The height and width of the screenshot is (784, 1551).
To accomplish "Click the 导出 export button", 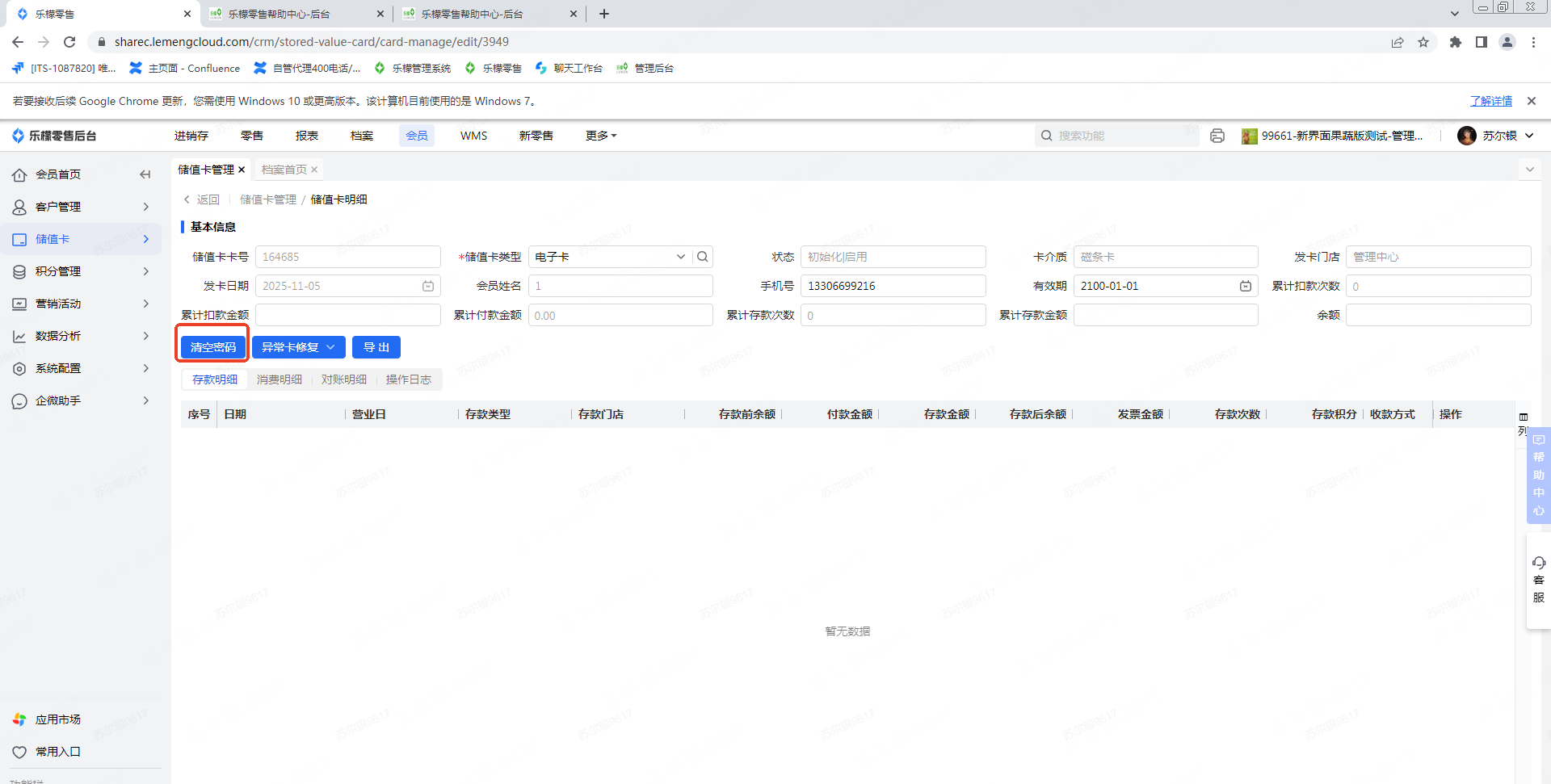I will pyautogui.click(x=376, y=347).
